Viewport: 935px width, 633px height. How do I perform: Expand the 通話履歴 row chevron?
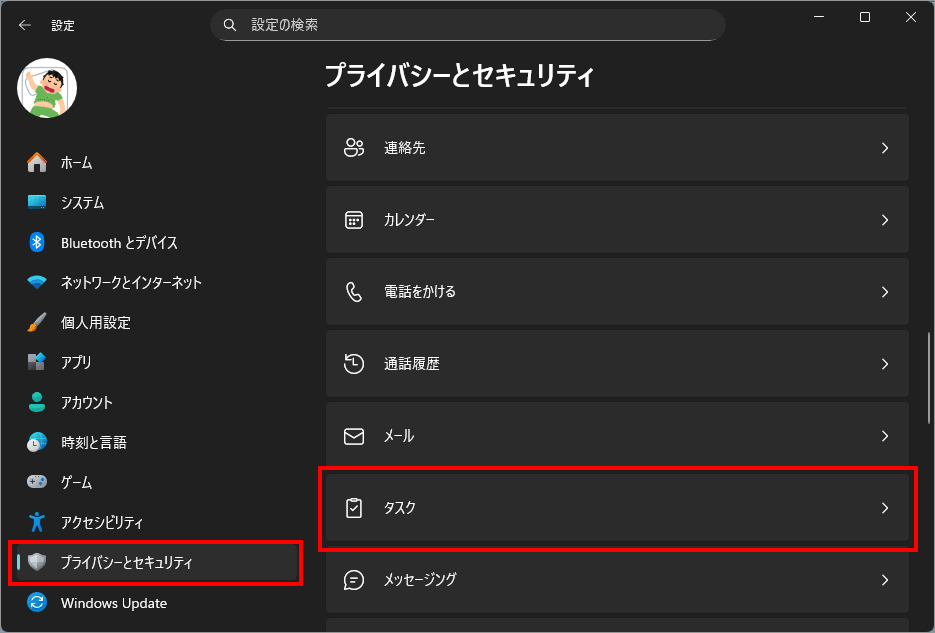click(884, 364)
